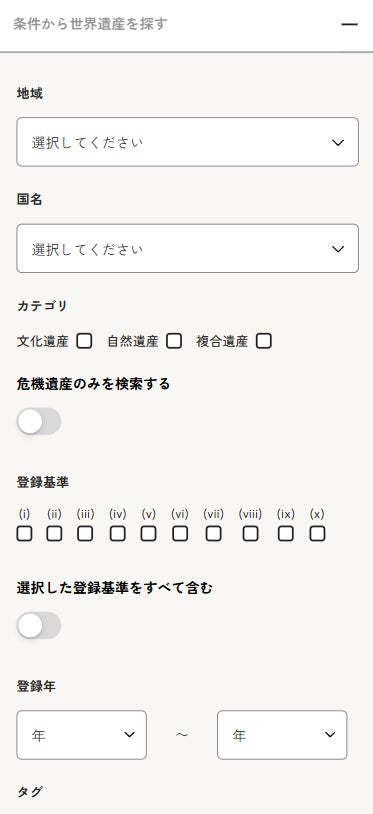Screen dimensions: 373x814
Task: Open the 国名 dropdown
Action: click(x=187, y=248)
